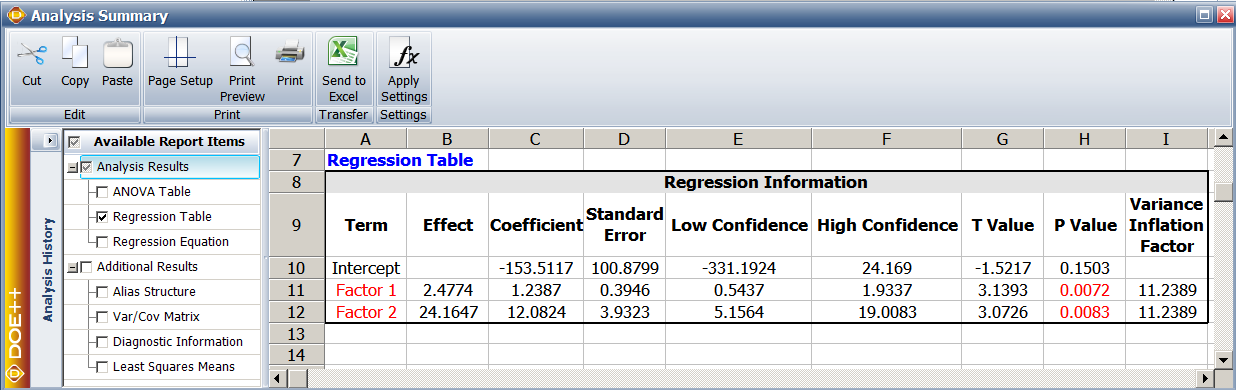Viewport: 1236px width, 390px height.
Task: Click High Confidence value 19.0083
Action: pos(887,312)
